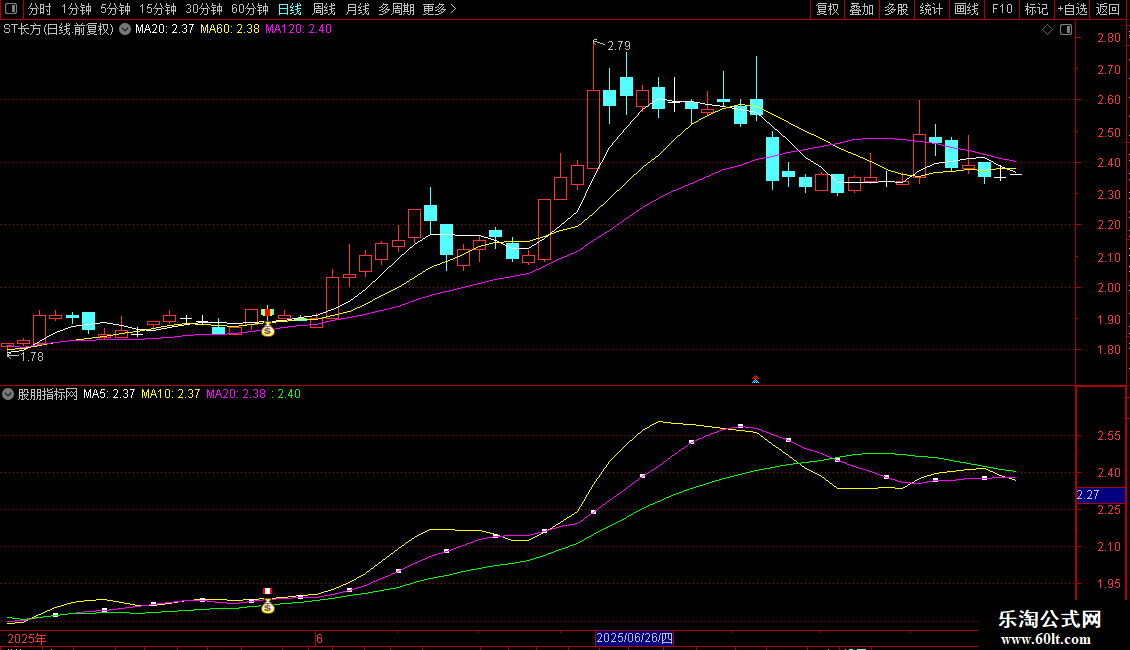Click the 1.78 low price marker
Image resolution: width=1130 pixels, height=650 pixels.
click(32, 357)
